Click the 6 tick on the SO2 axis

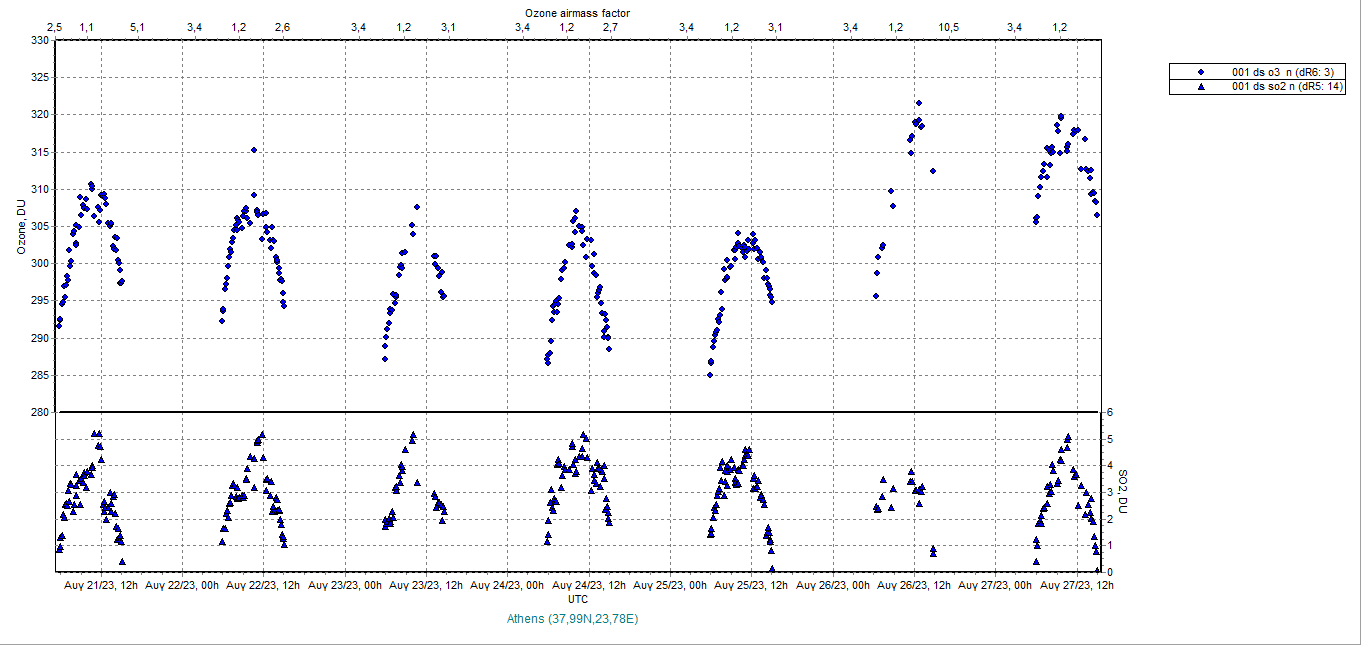[x=1109, y=412]
